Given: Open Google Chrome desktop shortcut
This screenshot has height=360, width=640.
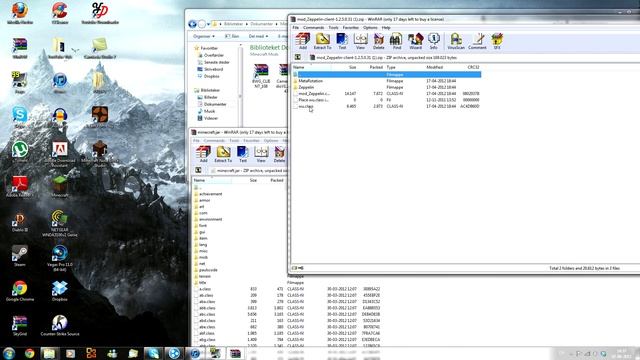Looking at the screenshot, I should [x=20, y=291].
